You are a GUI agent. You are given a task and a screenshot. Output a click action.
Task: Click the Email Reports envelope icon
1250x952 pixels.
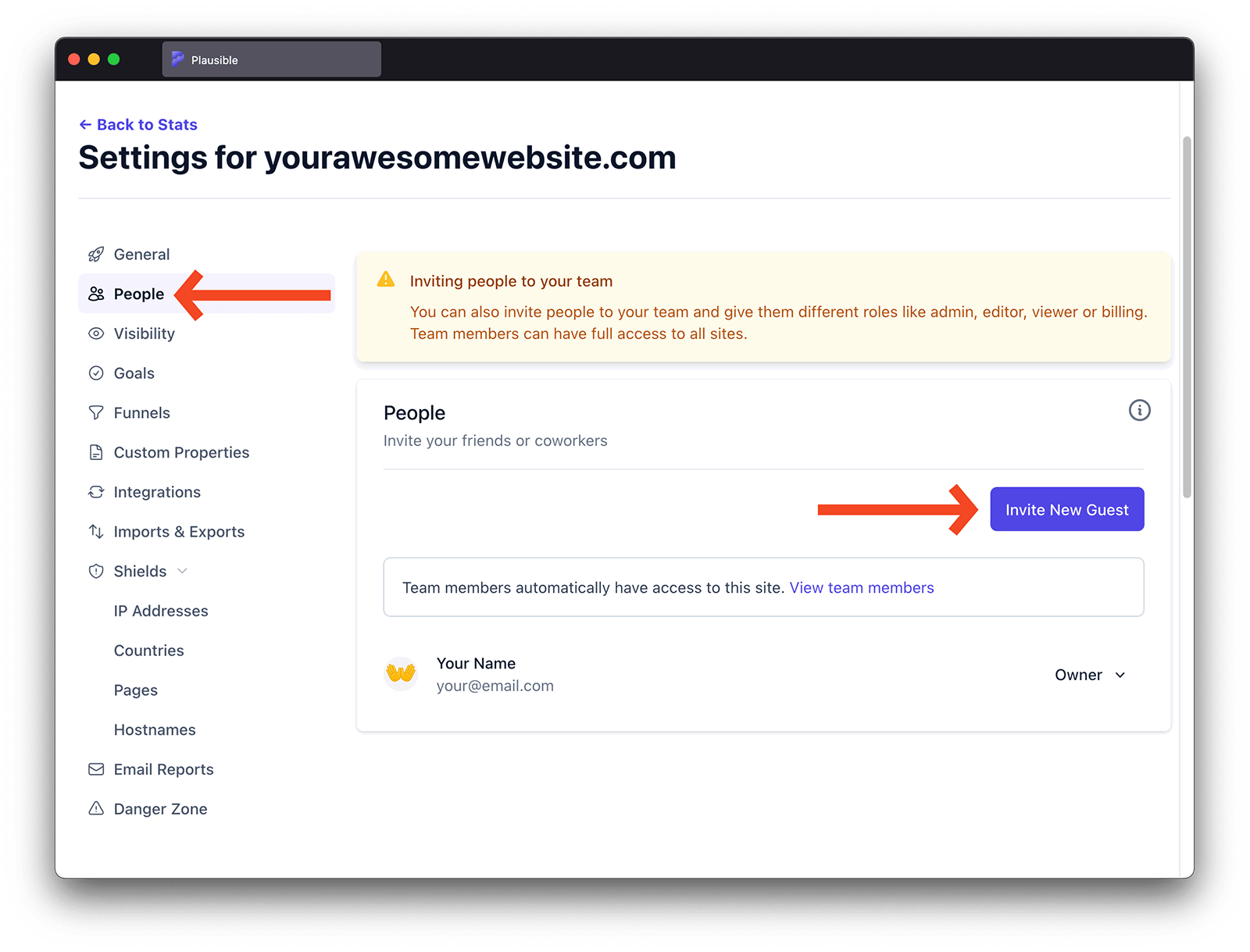(x=95, y=769)
